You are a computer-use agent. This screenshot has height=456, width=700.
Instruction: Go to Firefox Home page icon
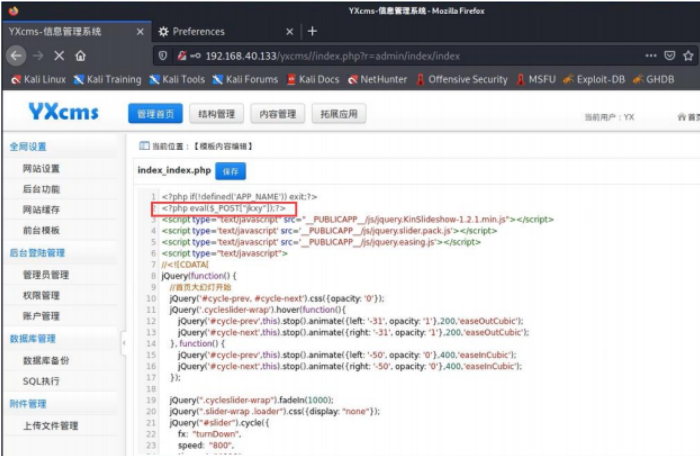point(80,56)
